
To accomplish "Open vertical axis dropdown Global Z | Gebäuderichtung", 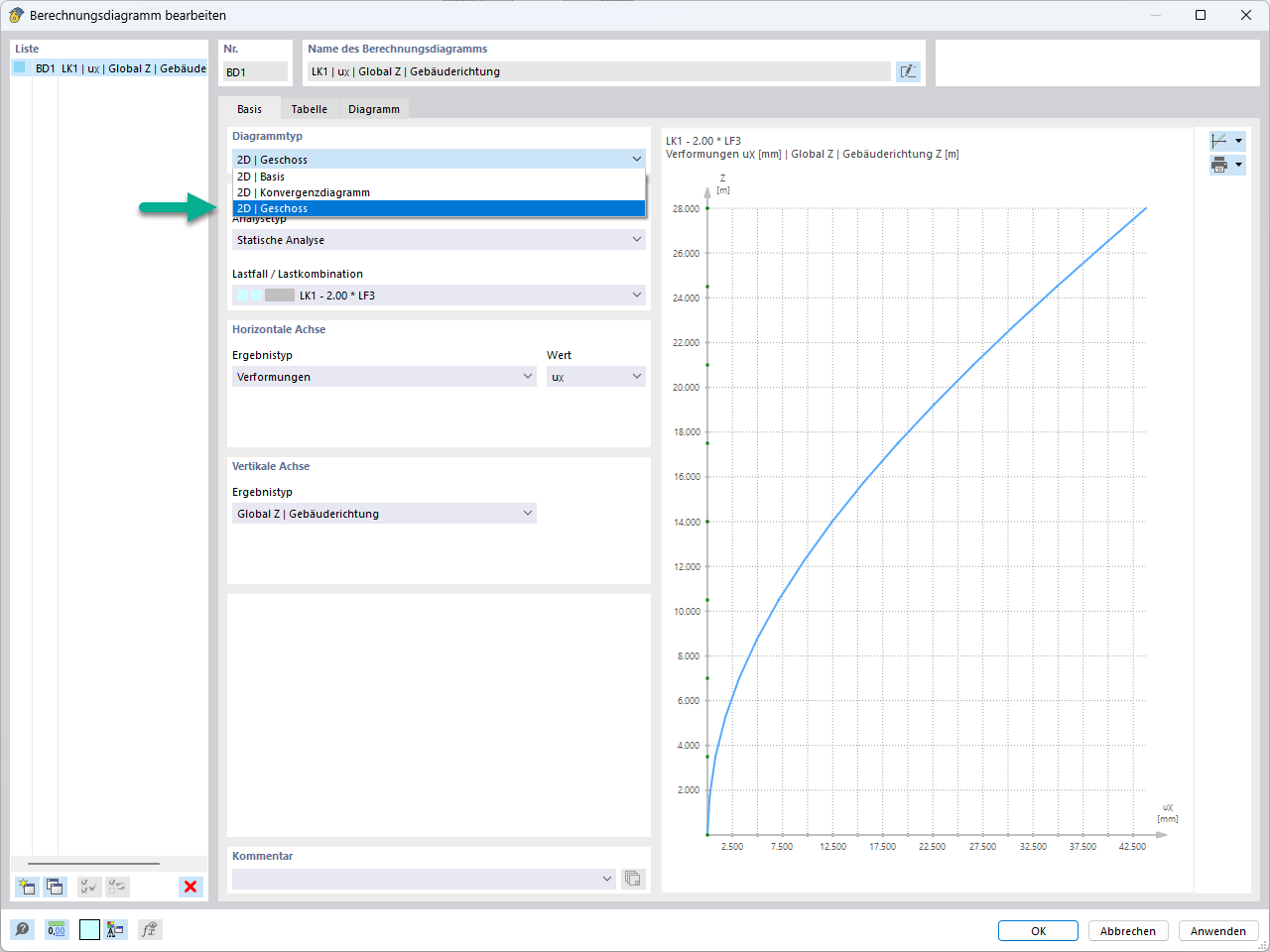I will (384, 514).
